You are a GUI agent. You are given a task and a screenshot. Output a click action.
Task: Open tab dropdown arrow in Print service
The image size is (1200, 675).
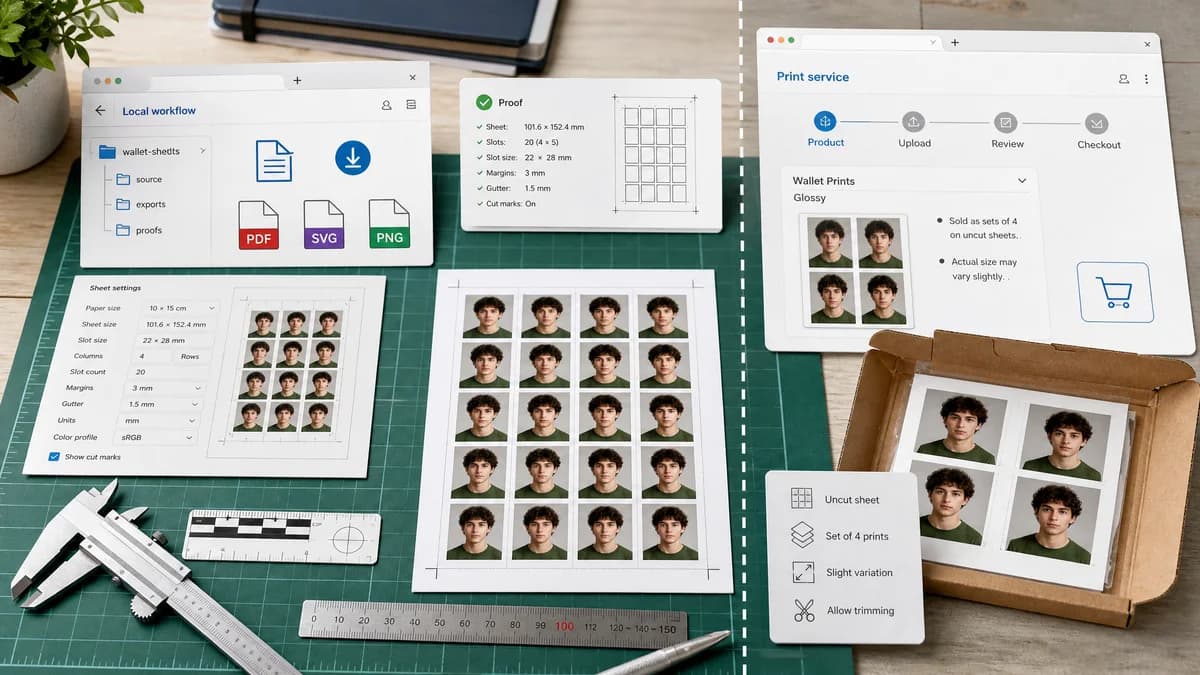[x=933, y=42]
